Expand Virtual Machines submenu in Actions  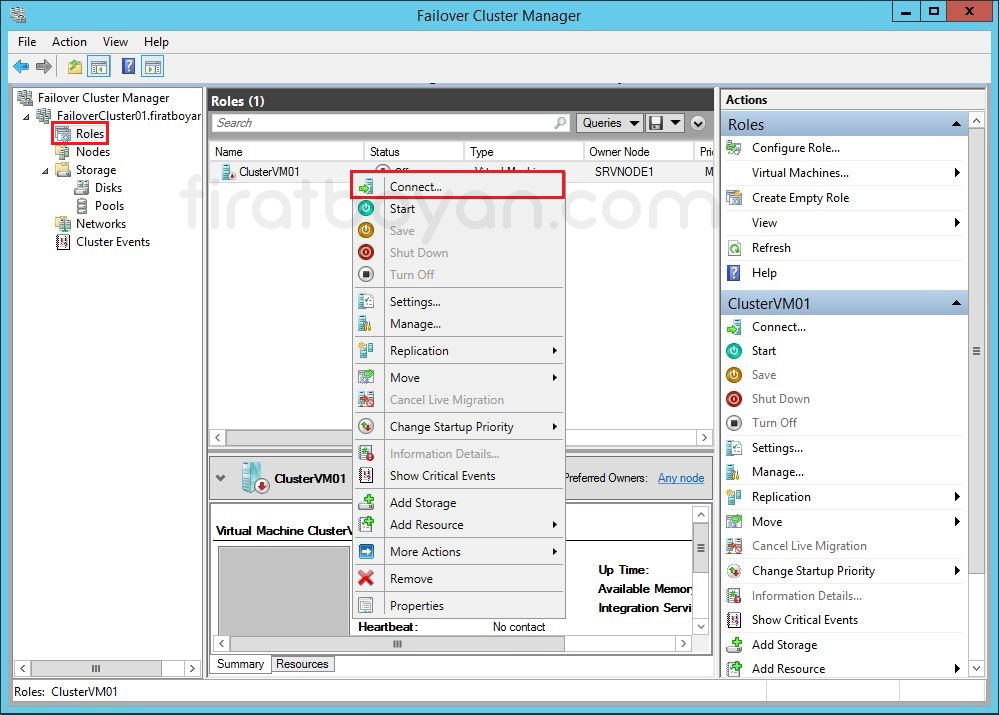tap(957, 173)
